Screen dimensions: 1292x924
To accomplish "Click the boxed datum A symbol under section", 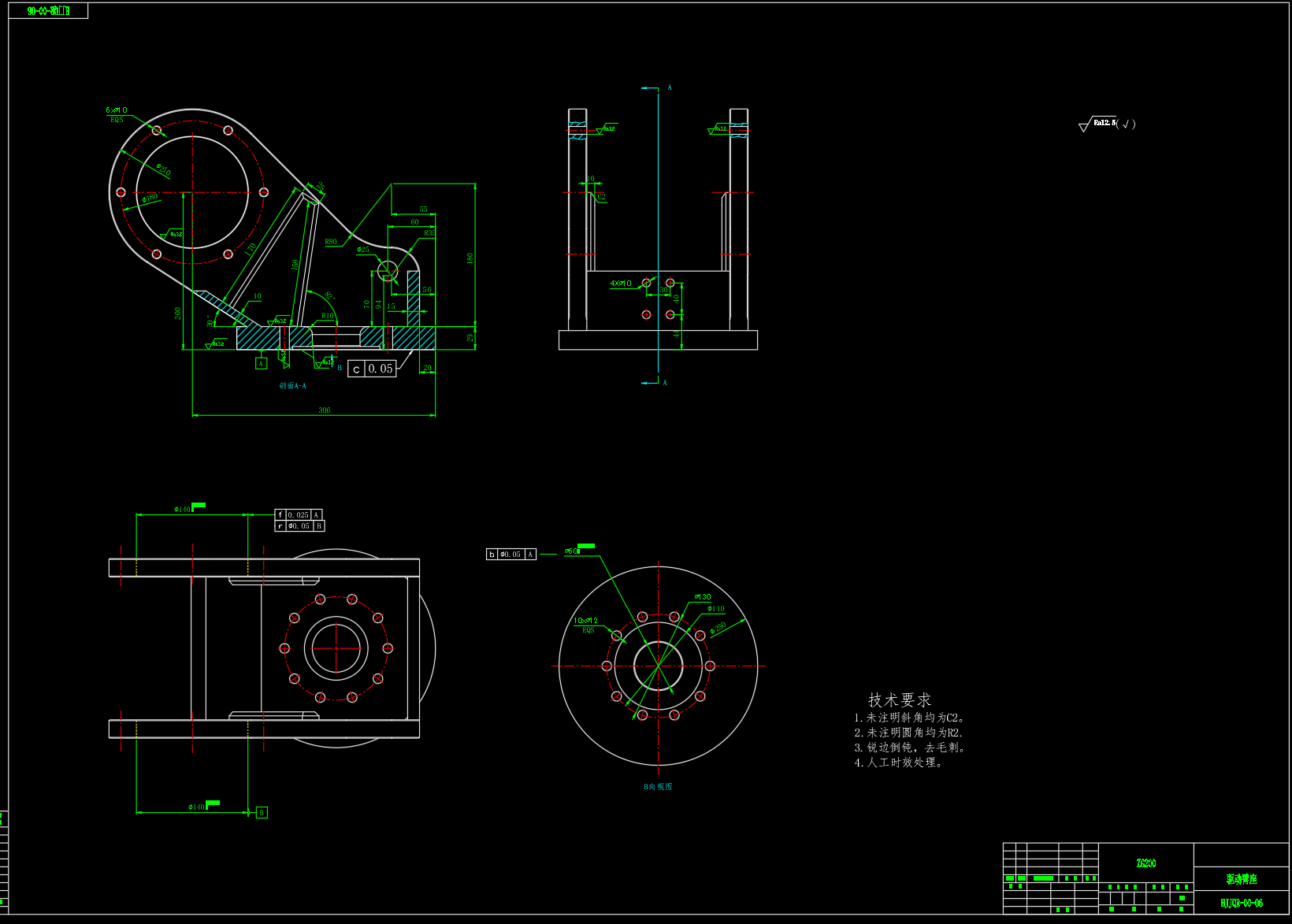I will tap(261, 364).
